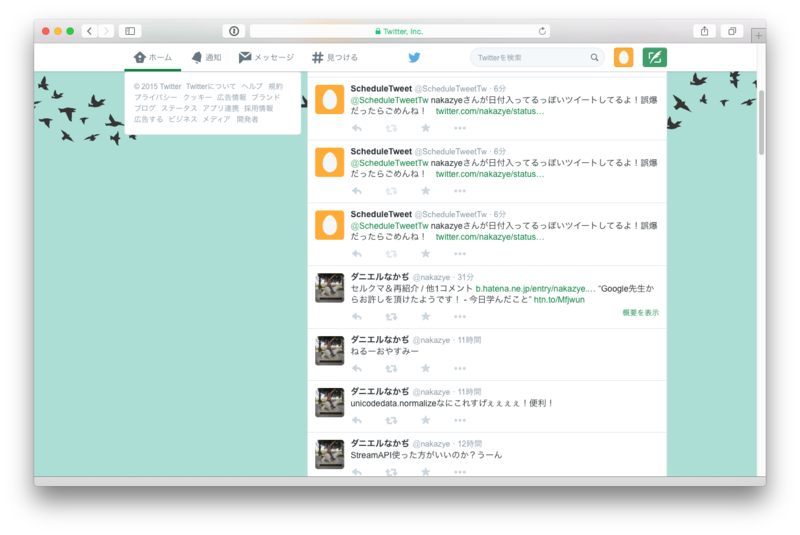Reply to the セルクマ＆再紹介 tweet
This screenshot has width=800, height=535.
pyautogui.click(x=357, y=317)
